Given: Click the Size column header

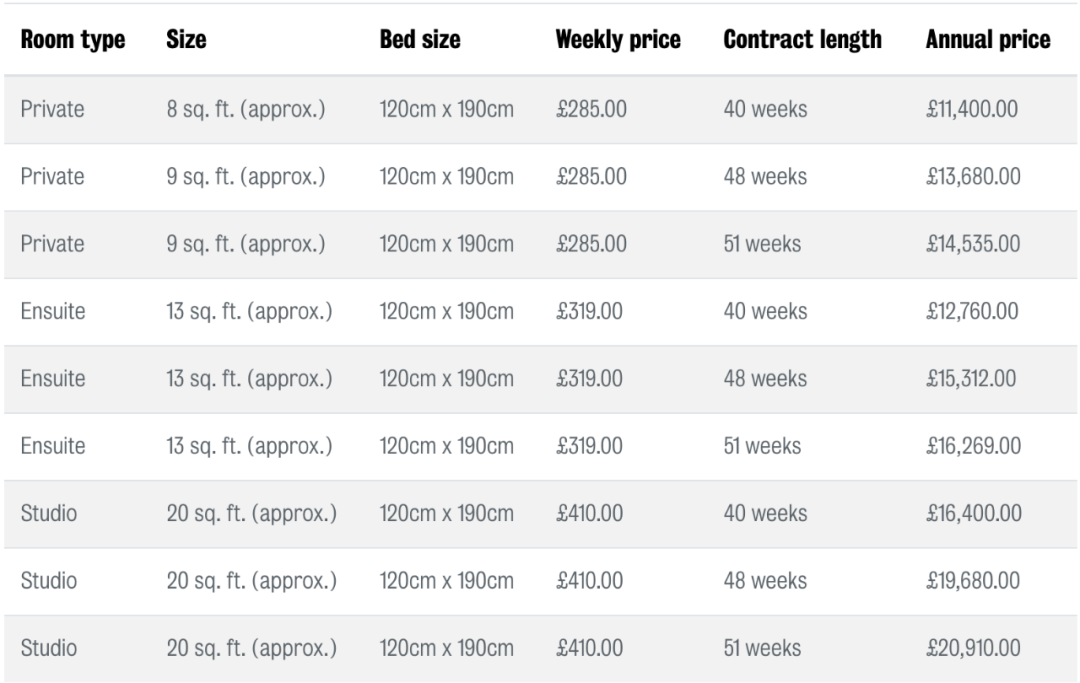Looking at the screenshot, I should [x=186, y=41].
